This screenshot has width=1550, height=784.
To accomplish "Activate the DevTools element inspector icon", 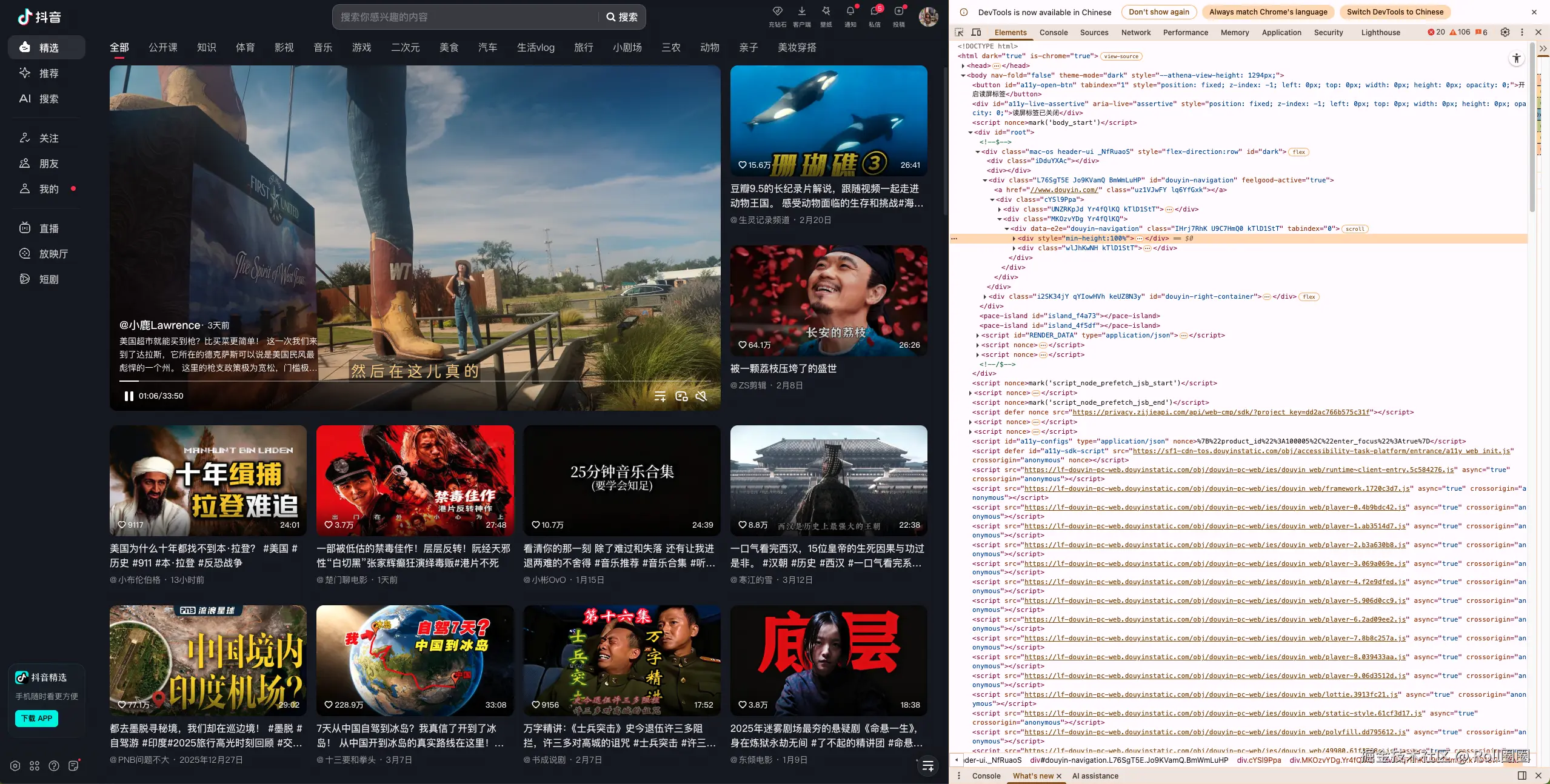I will (x=959, y=32).
